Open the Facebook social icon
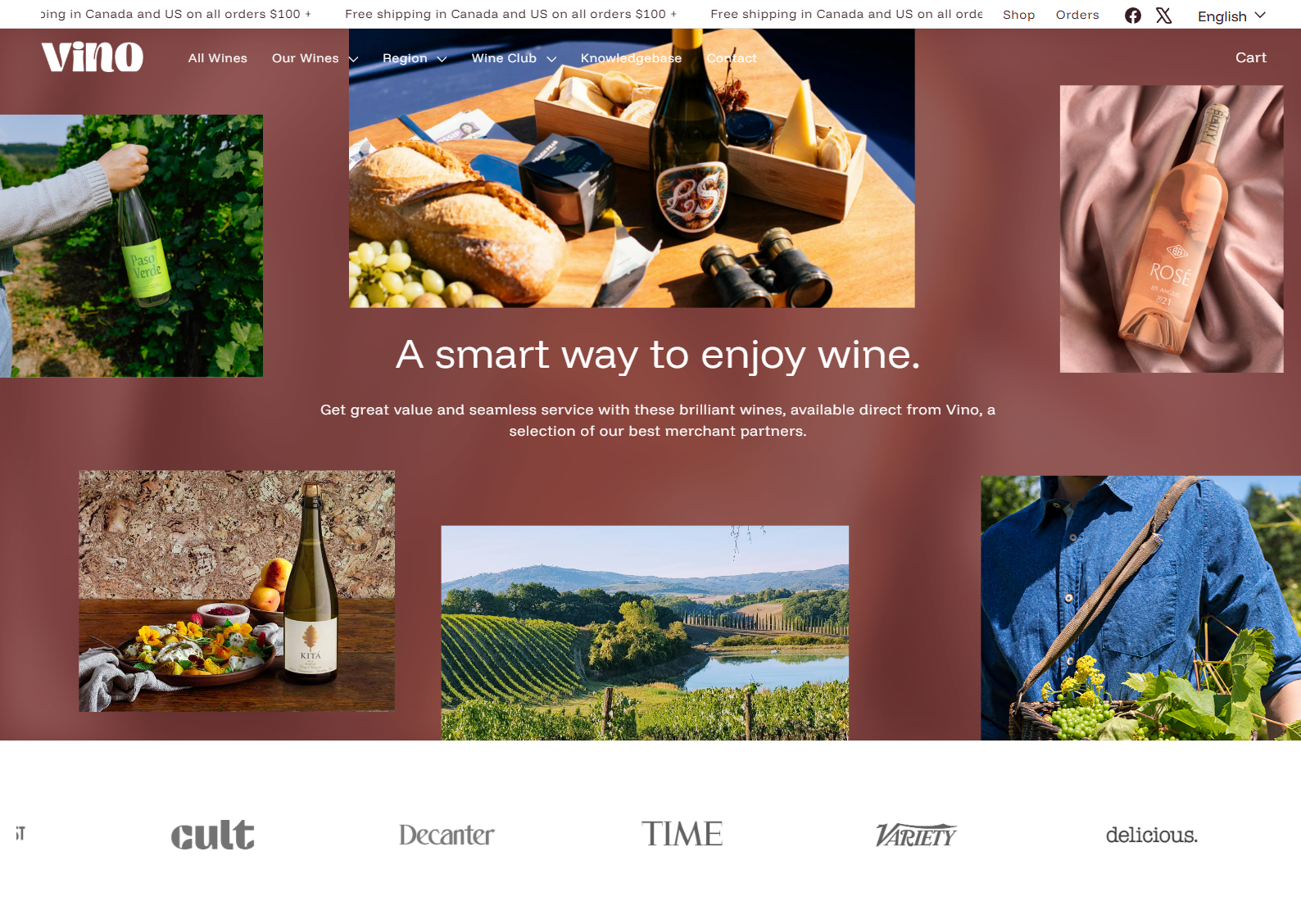Screen dimensions: 1301x924 coord(1132,16)
